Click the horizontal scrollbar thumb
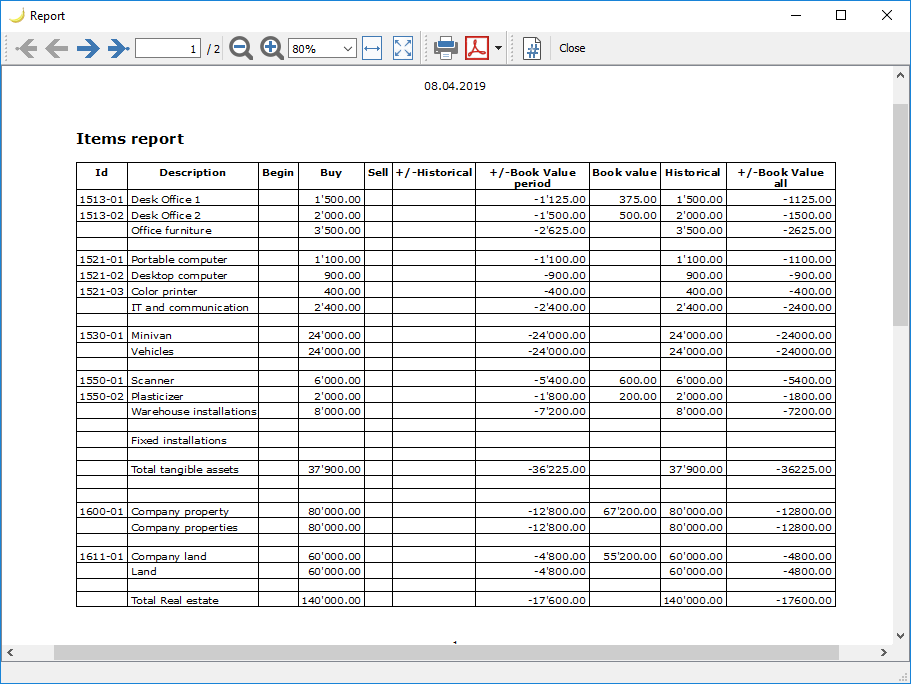This screenshot has width=911, height=685. pyautogui.click(x=446, y=652)
